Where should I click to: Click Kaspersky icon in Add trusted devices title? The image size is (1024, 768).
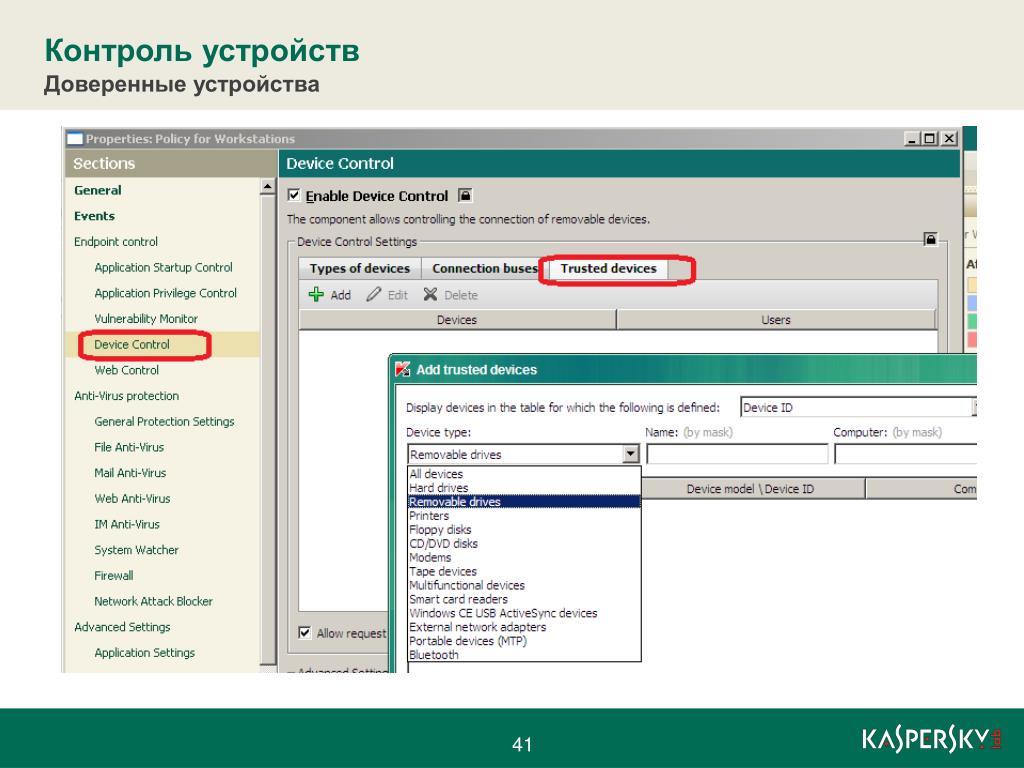403,370
